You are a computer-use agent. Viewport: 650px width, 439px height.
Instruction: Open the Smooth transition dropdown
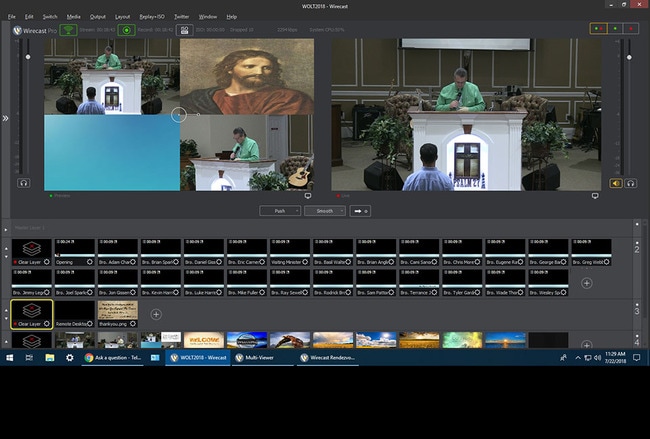click(323, 211)
